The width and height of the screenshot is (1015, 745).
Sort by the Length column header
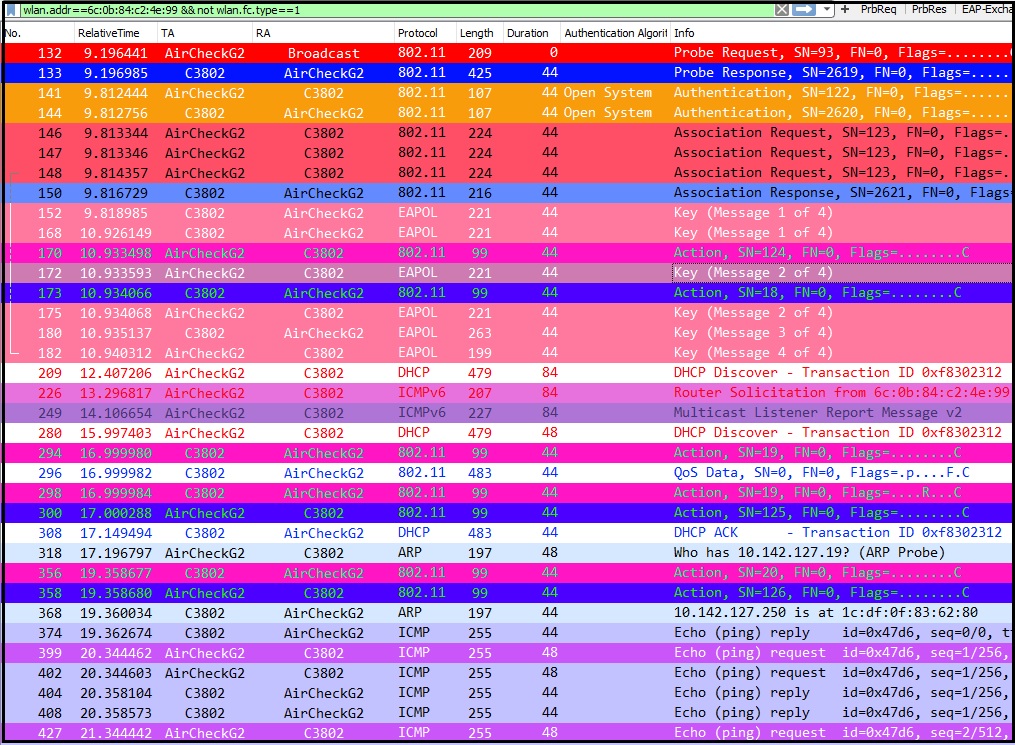coord(479,33)
